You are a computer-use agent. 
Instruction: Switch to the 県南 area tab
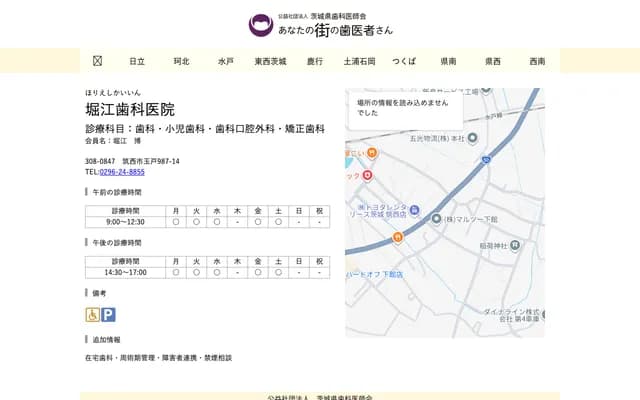[x=448, y=61]
